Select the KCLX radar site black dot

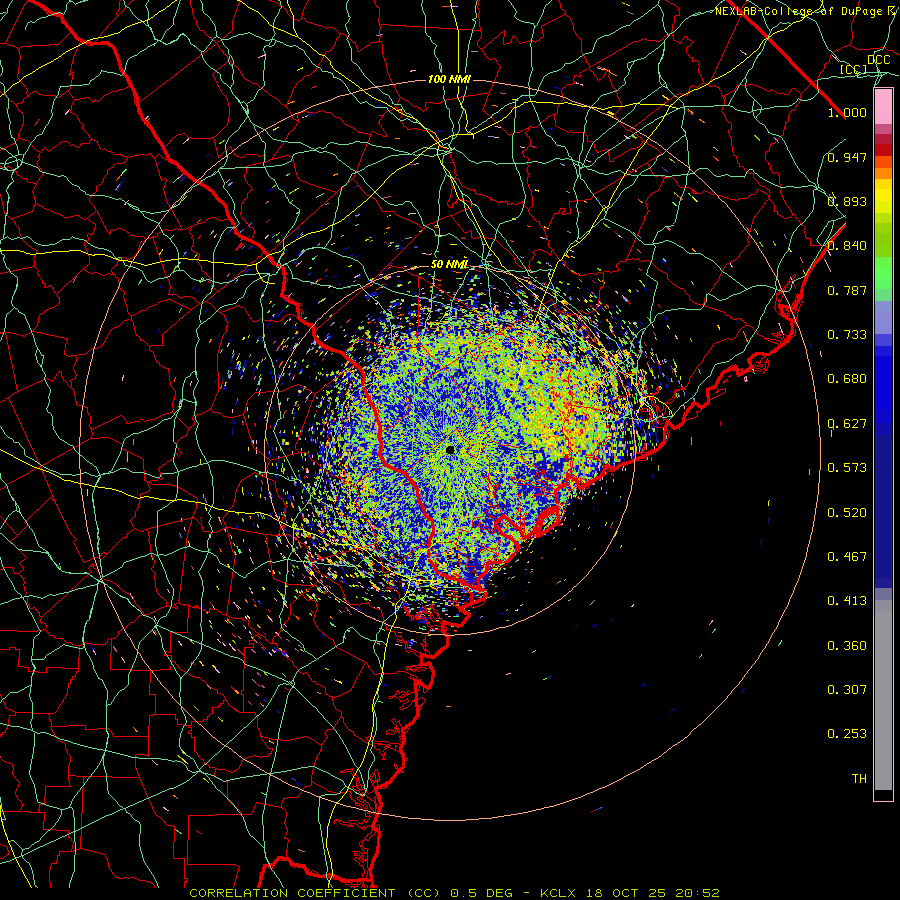click(450, 449)
